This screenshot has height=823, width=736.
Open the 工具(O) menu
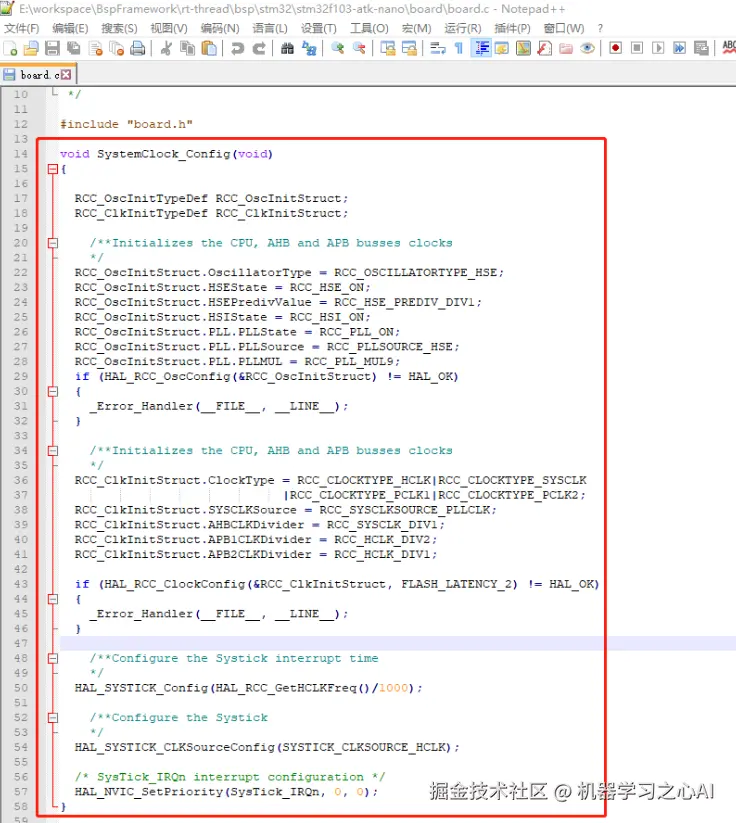tap(370, 28)
